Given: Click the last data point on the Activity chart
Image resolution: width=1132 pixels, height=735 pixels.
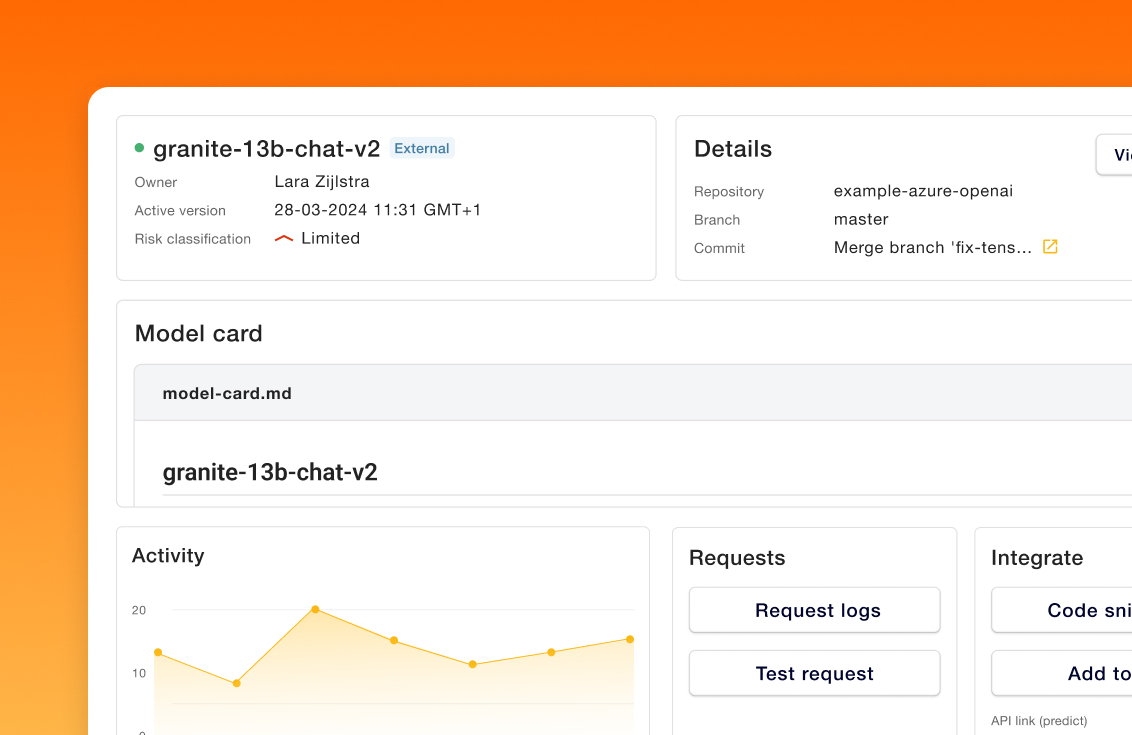Looking at the screenshot, I should 630,639.
